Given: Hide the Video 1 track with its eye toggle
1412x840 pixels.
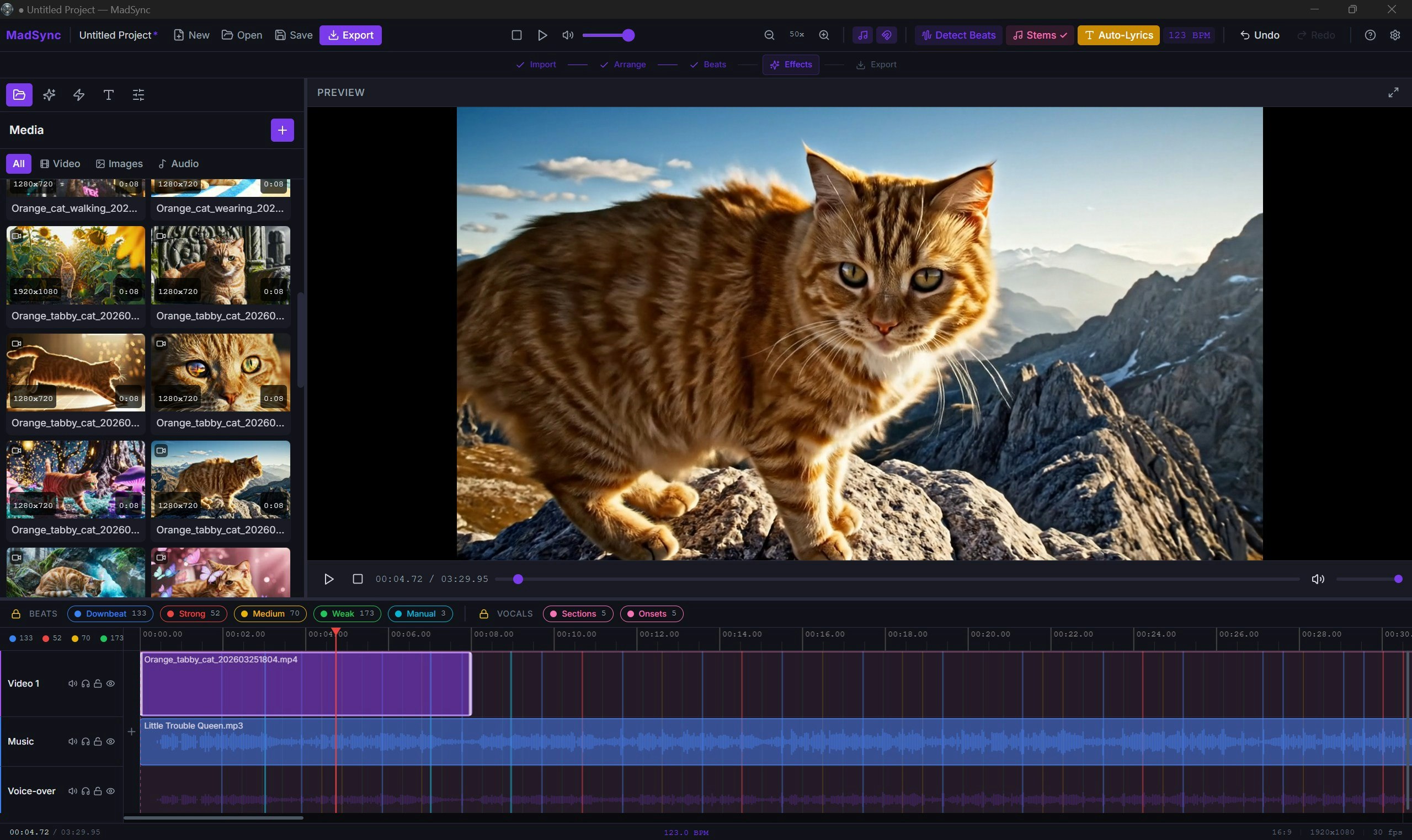Looking at the screenshot, I should pyautogui.click(x=111, y=683).
